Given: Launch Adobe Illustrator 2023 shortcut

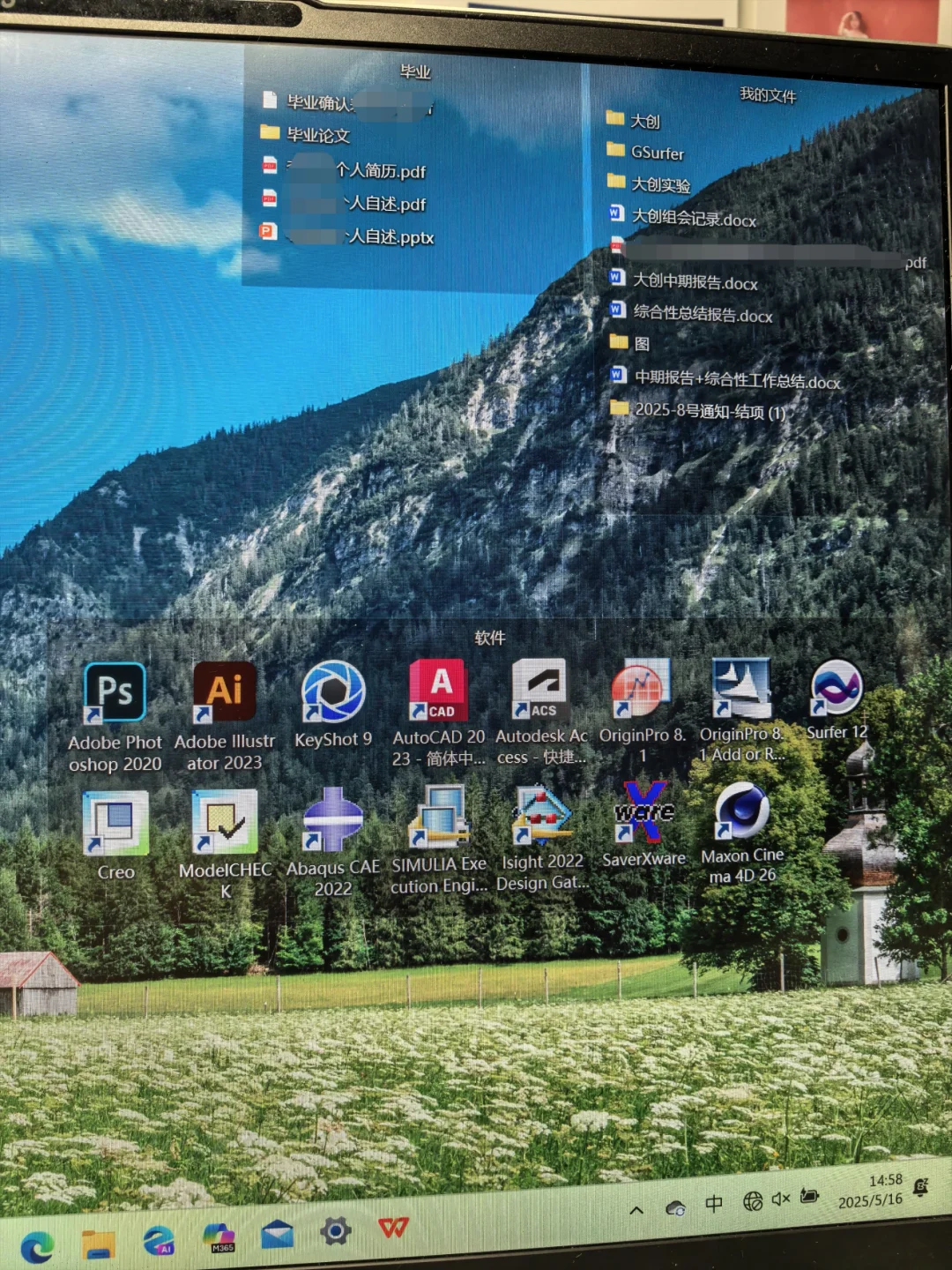Looking at the screenshot, I should (x=224, y=715).
